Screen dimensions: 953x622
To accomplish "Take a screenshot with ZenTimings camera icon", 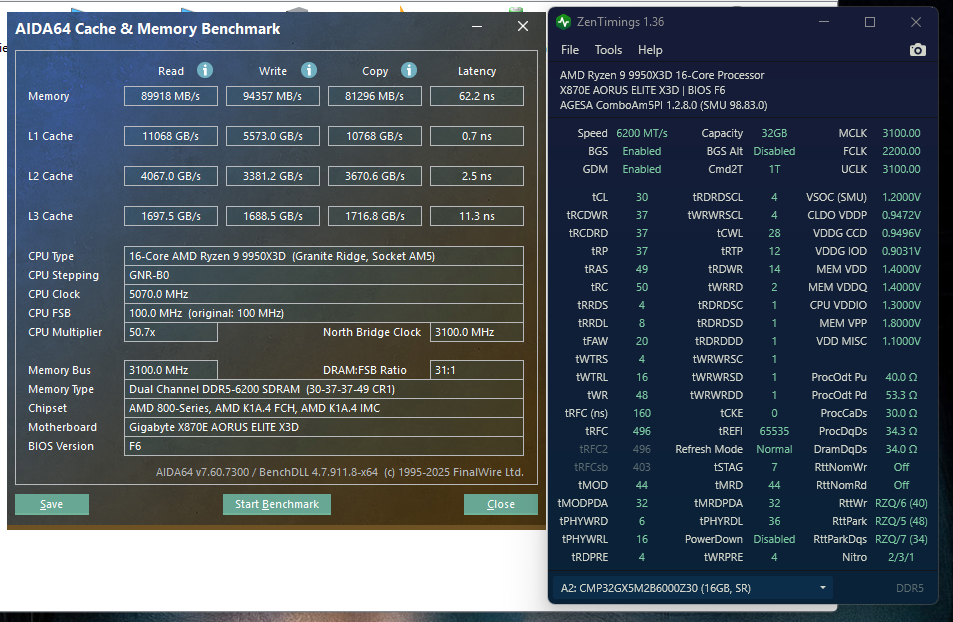I will 917,50.
